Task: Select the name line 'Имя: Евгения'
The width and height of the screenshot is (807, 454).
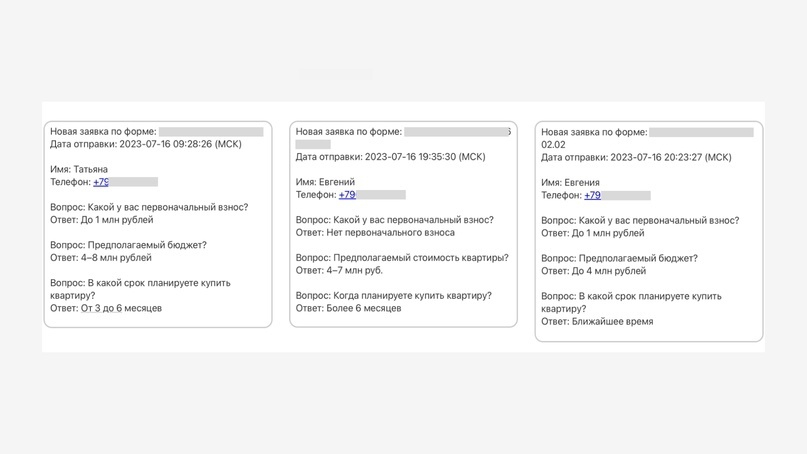Action: pos(570,182)
